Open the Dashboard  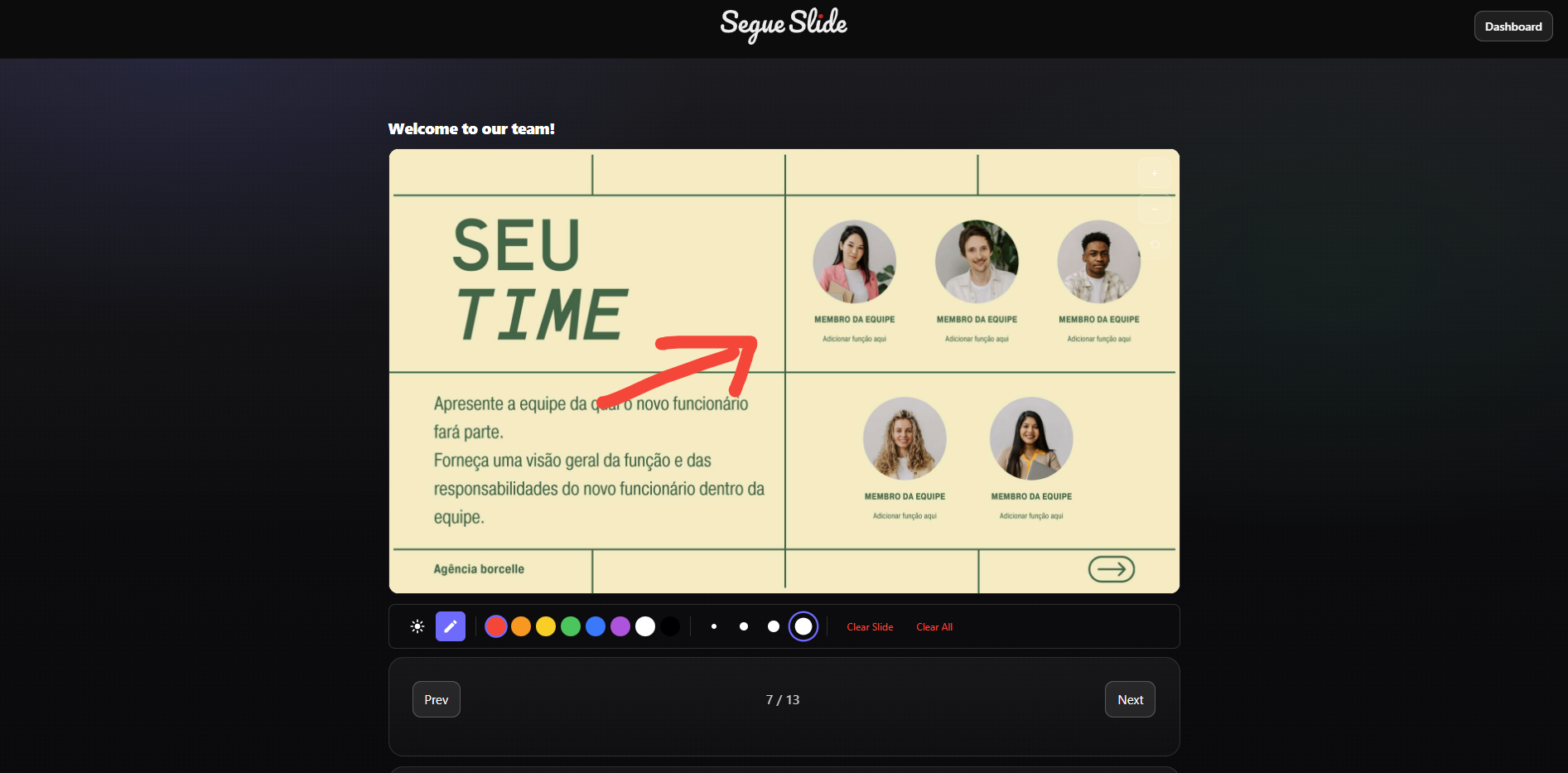(x=1513, y=26)
